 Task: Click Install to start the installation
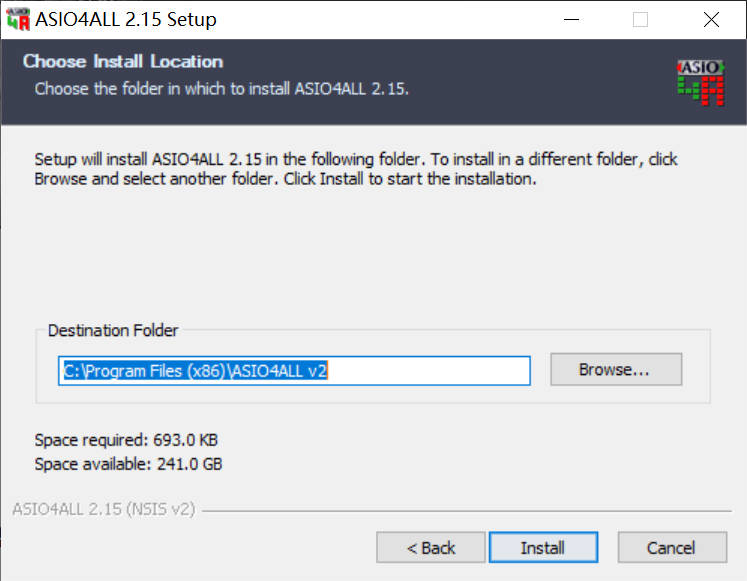[543, 548]
